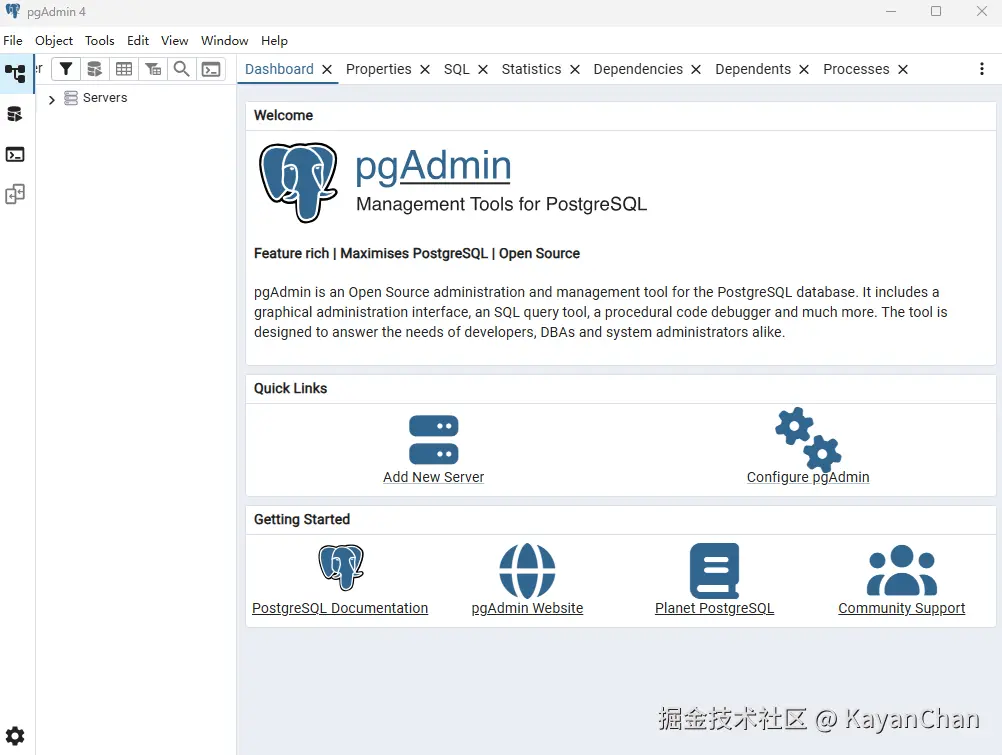Click the Planet PostgreSQL book icon
Viewport: 1002px width, 755px height.
(714, 571)
